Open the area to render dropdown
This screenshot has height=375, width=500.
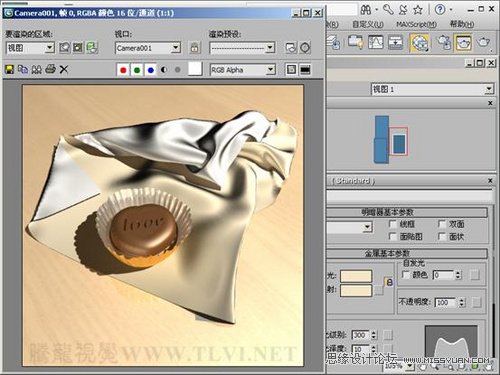pyautogui.click(x=30, y=48)
